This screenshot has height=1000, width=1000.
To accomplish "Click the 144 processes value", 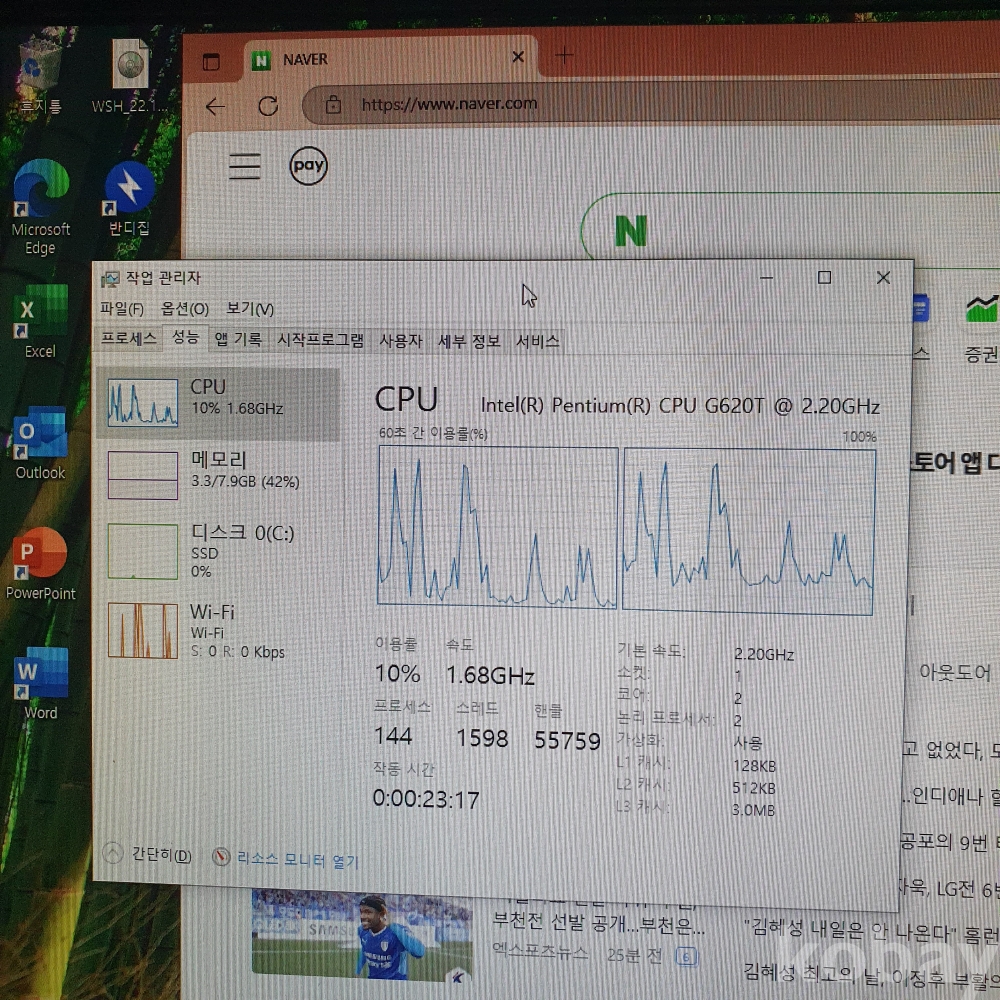I will click(x=393, y=736).
